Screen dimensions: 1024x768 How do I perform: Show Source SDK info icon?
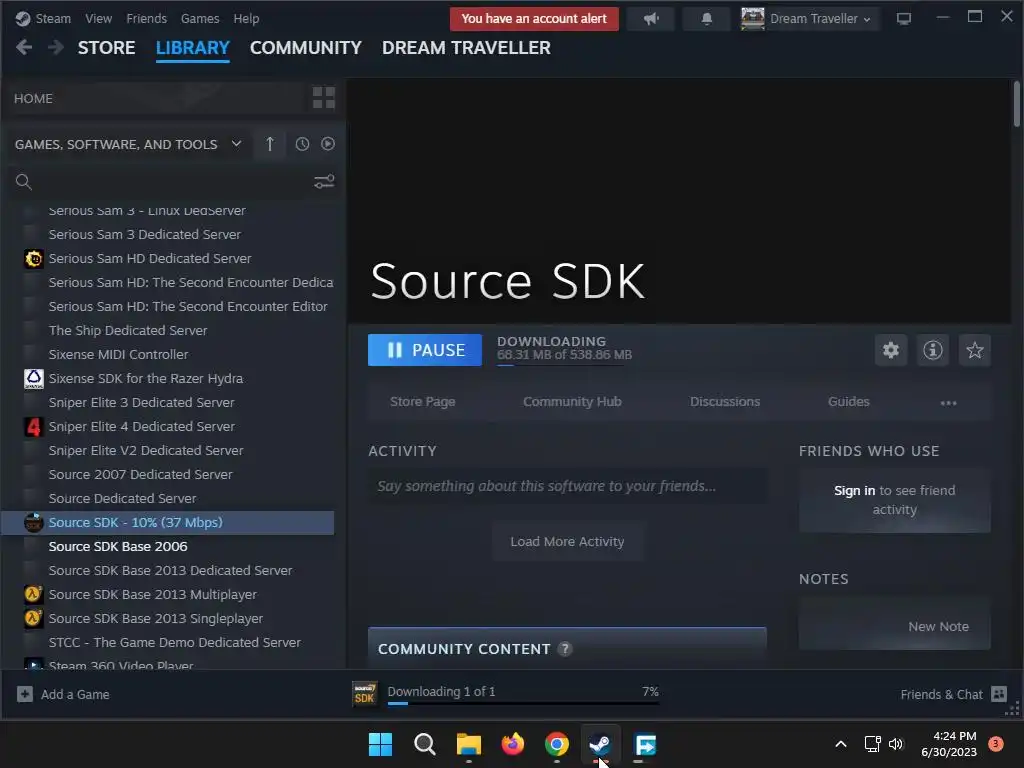tap(933, 350)
